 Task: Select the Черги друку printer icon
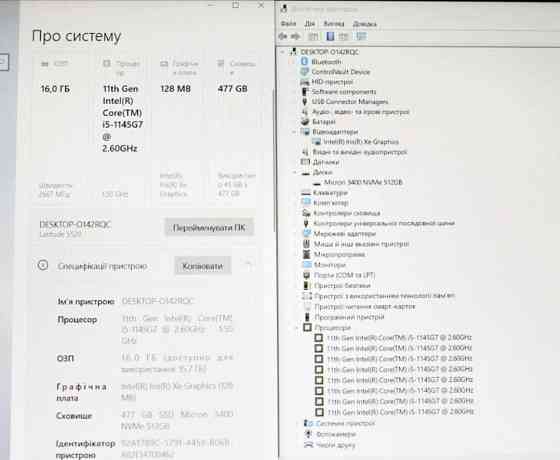click(308, 445)
